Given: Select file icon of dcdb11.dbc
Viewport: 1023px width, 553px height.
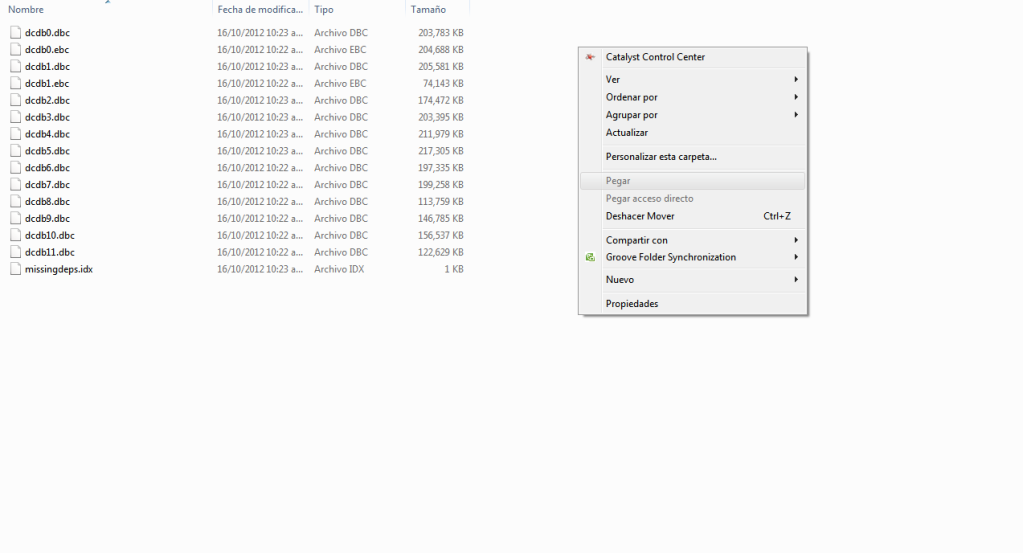Looking at the screenshot, I should [16, 252].
